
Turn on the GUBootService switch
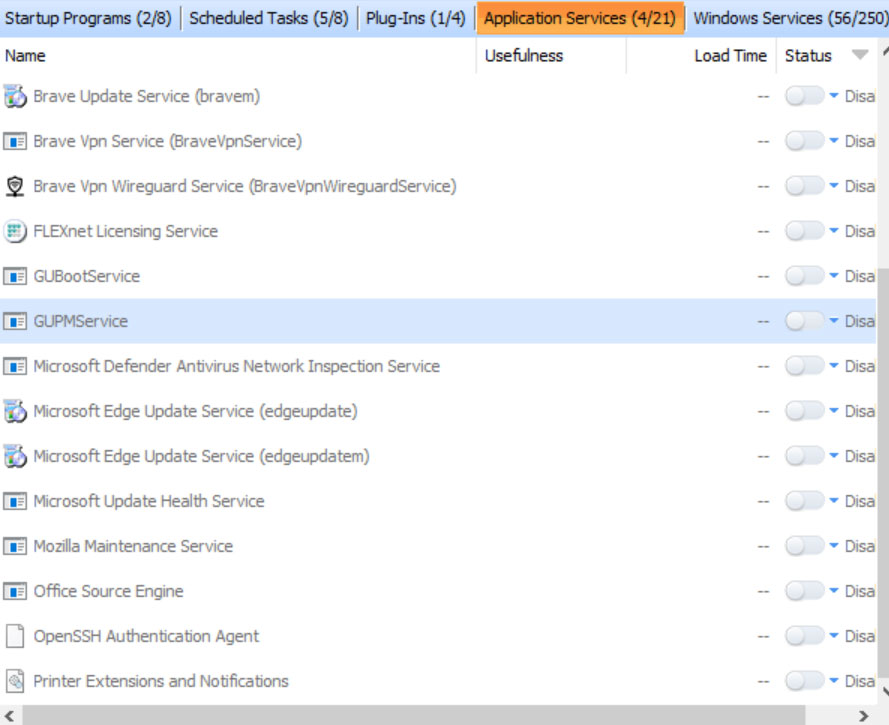(805, 276)
